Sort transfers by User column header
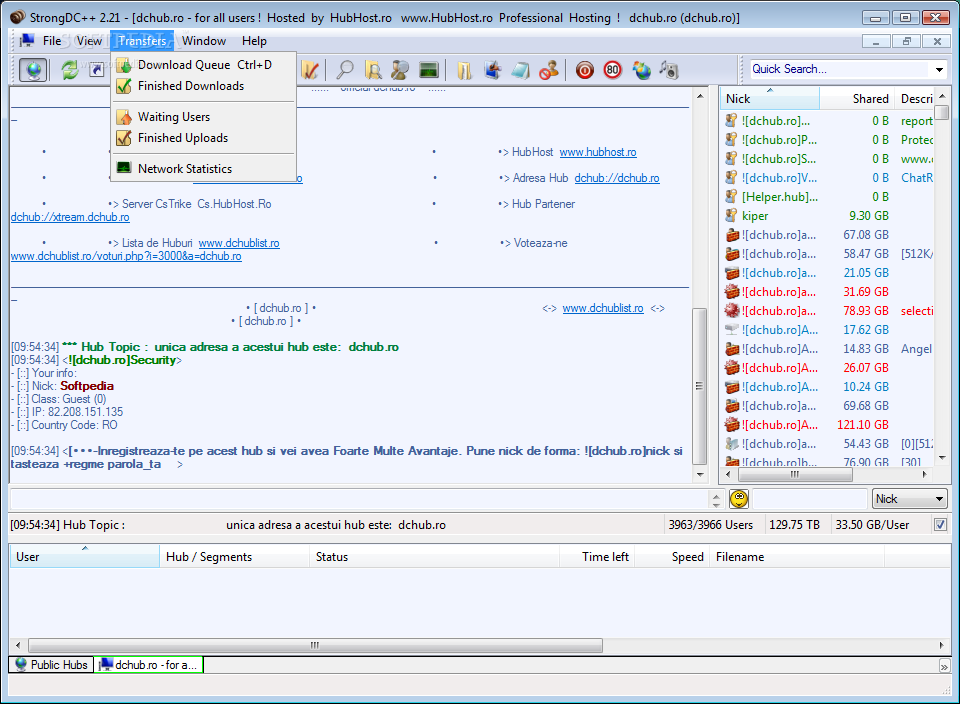This screenshot has height=704, width=960. [x=84, y=557]
